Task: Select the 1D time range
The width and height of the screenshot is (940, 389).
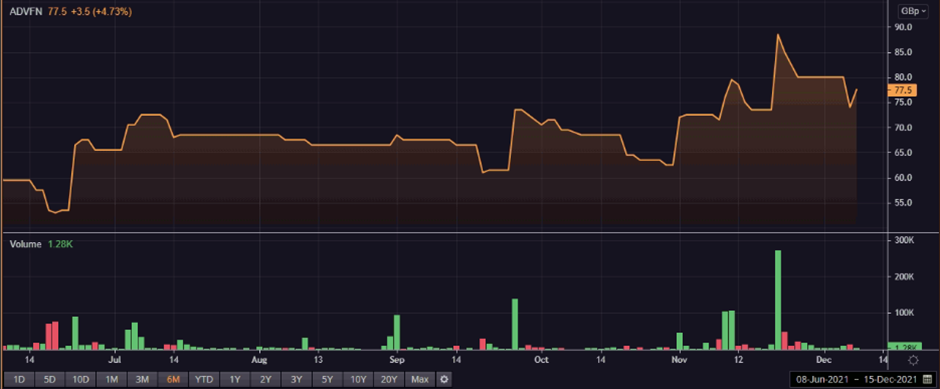Action: coord(19,379)
